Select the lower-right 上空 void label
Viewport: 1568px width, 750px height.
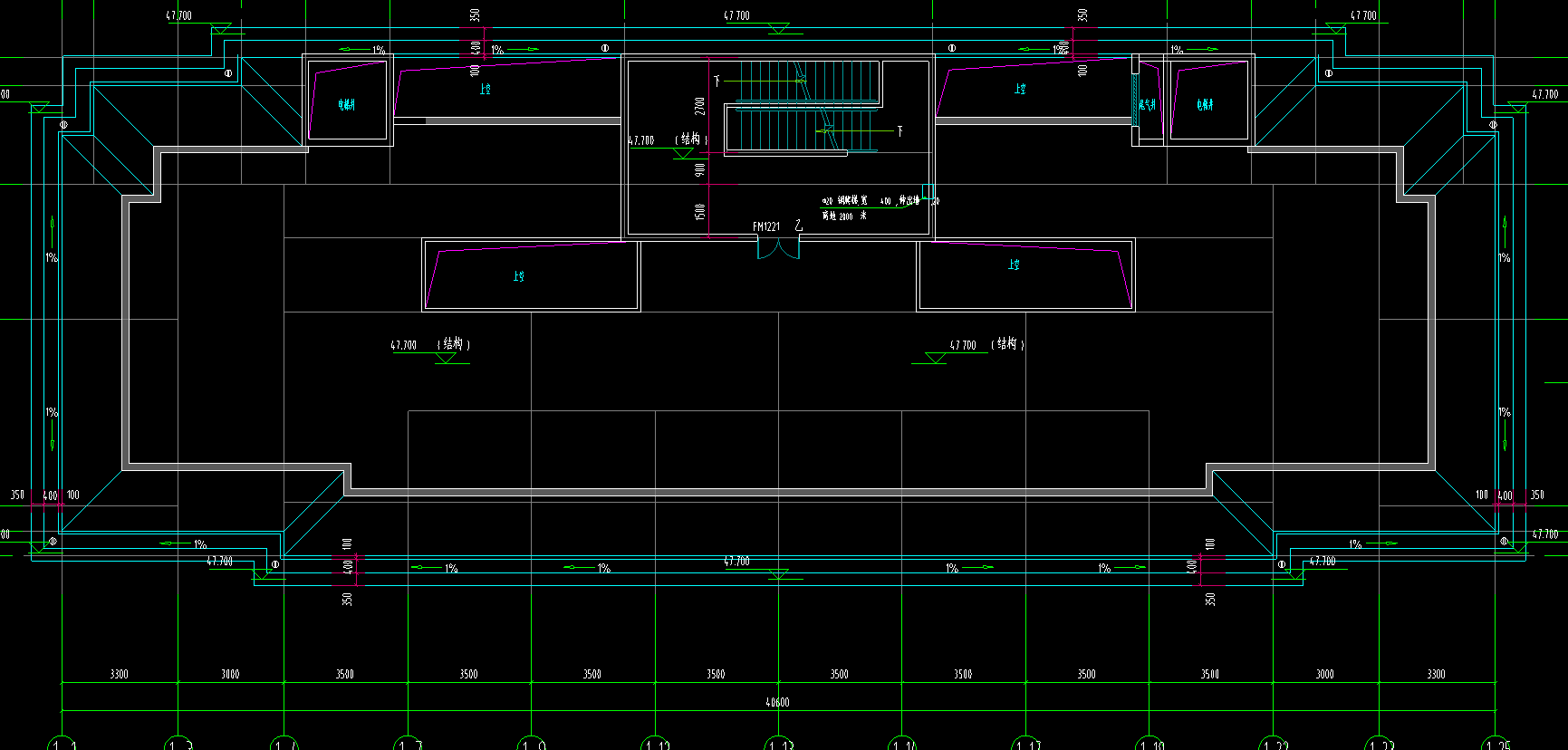point(1014,264)
